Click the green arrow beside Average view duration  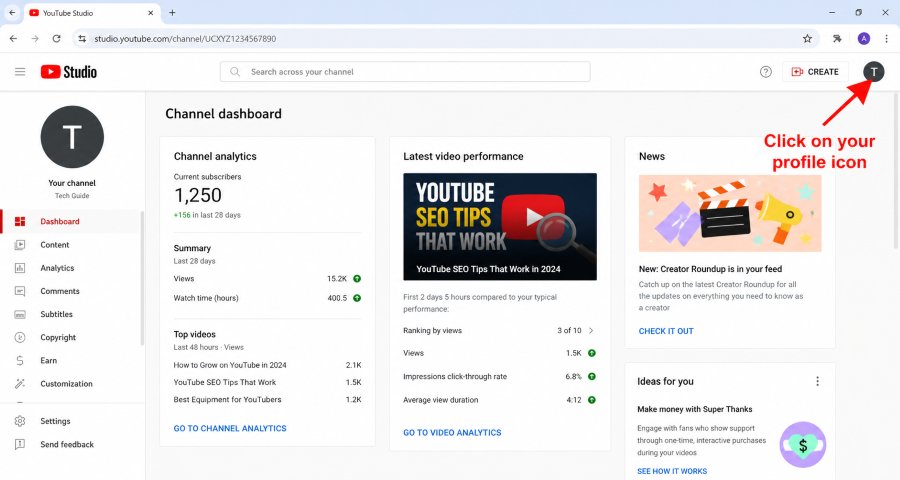pyautogui.click(x=592, y=400)
